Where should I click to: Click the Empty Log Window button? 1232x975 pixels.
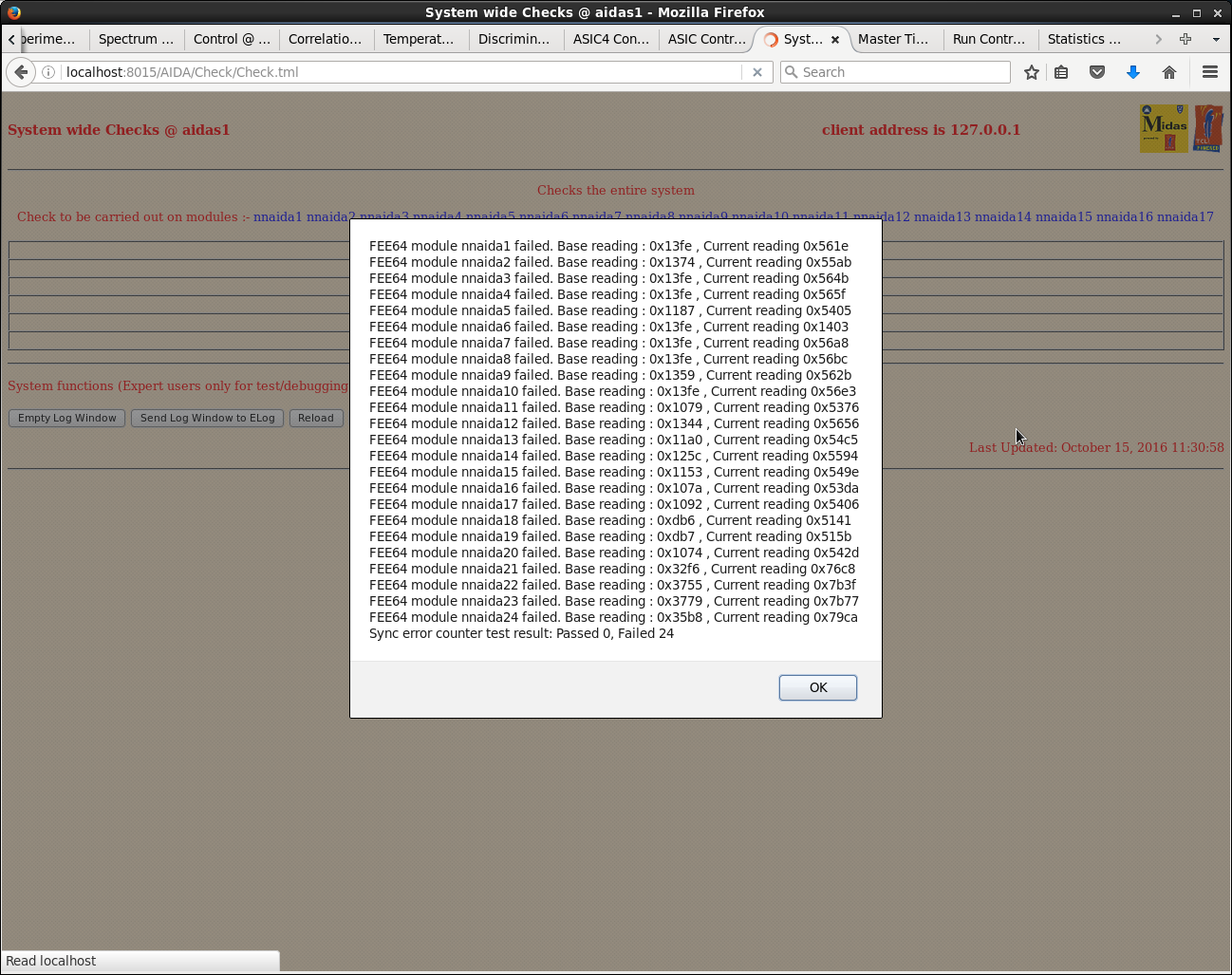(x=67, y=418)
